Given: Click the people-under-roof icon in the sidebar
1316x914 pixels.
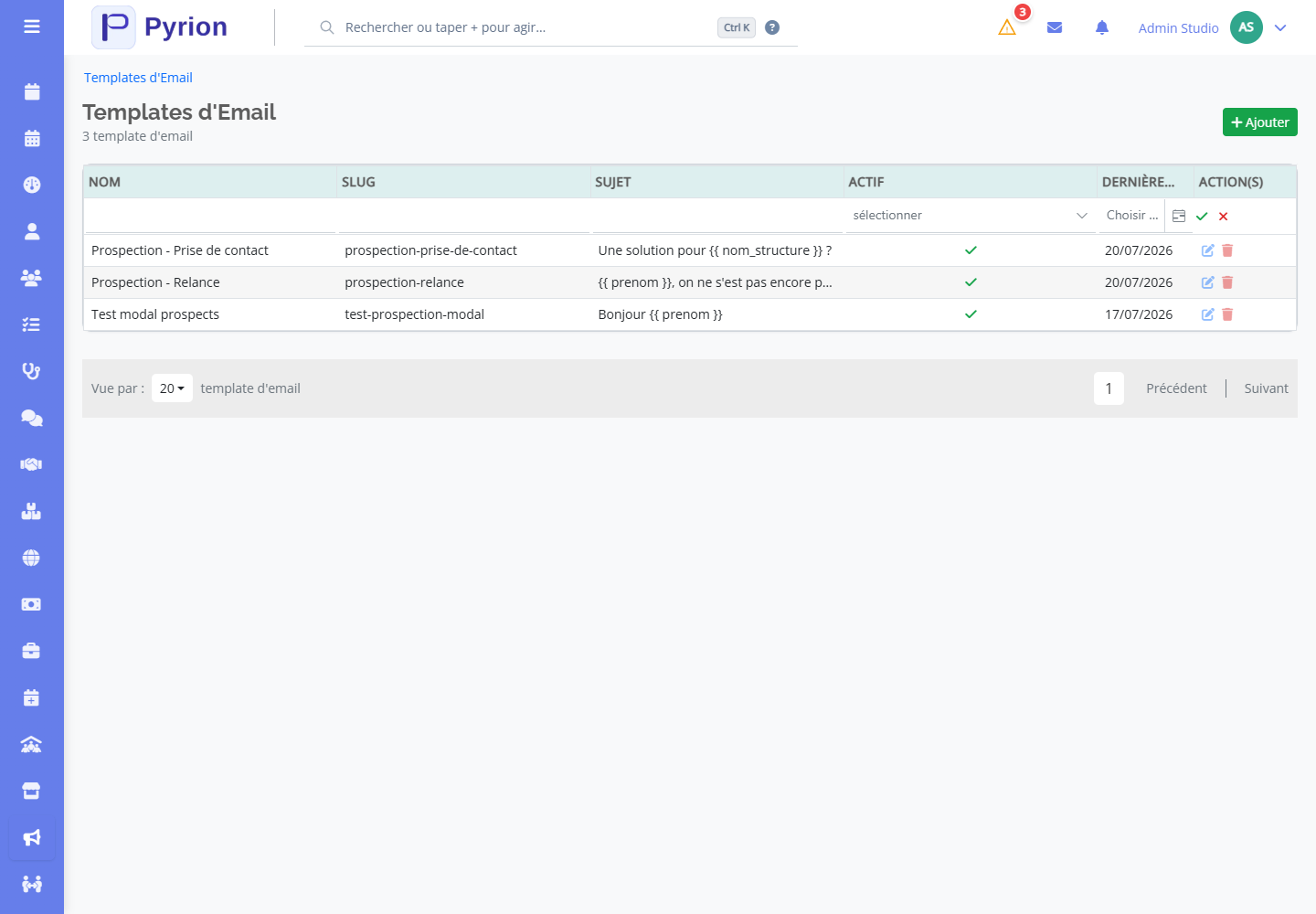Looking at the screenshot, I should (32, 744).
